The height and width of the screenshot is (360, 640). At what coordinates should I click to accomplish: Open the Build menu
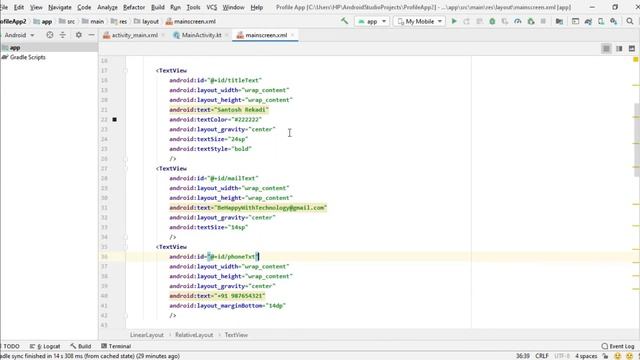(158, 7)
